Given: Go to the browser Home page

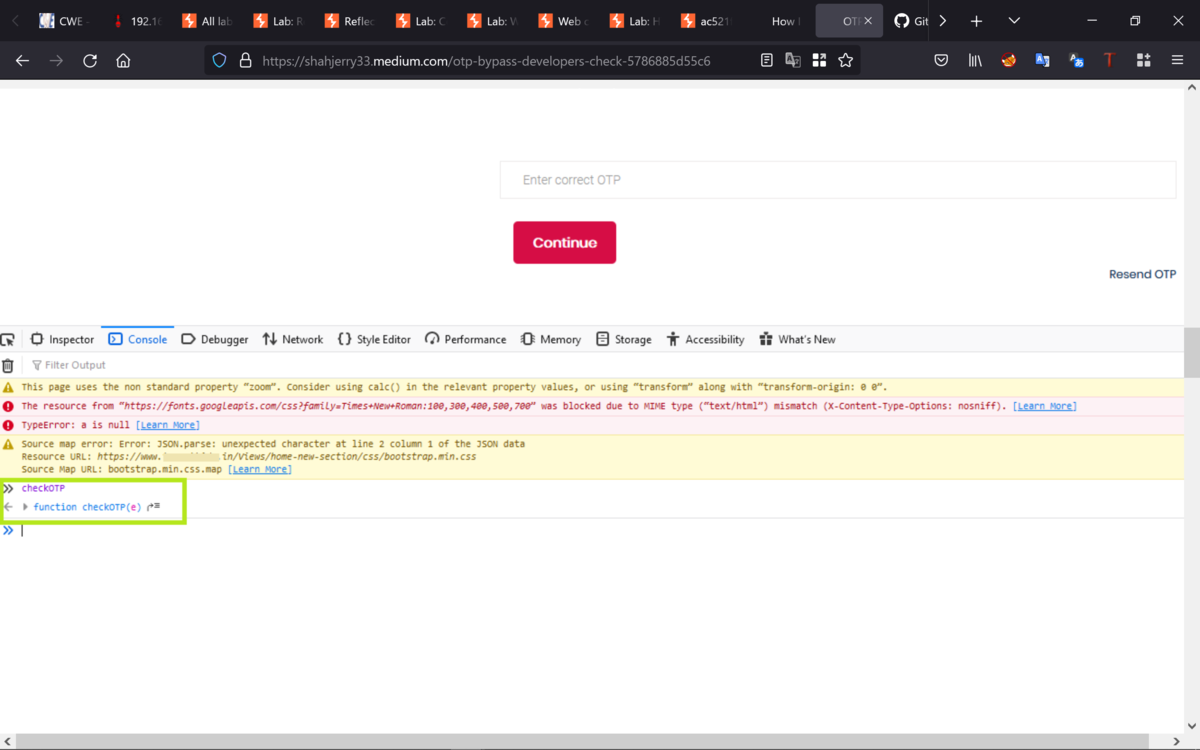Looking at the screenshot, I should pyautogui.click(x=123, y=61).
